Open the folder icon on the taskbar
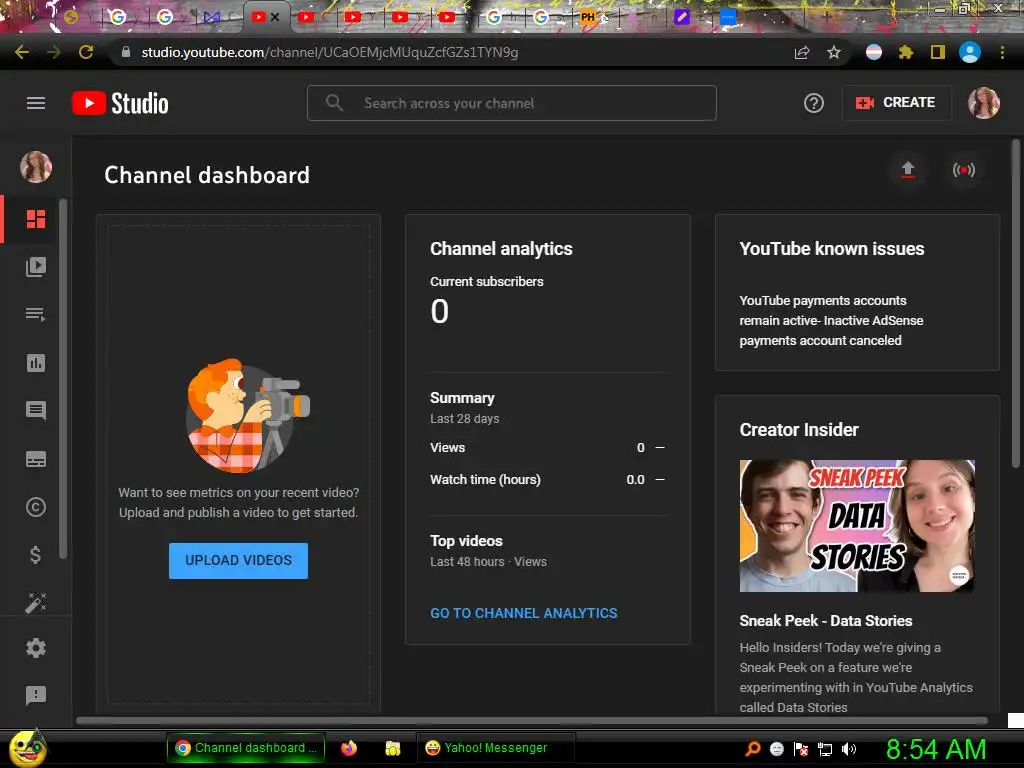1024x768 pixels. [392, 748]
